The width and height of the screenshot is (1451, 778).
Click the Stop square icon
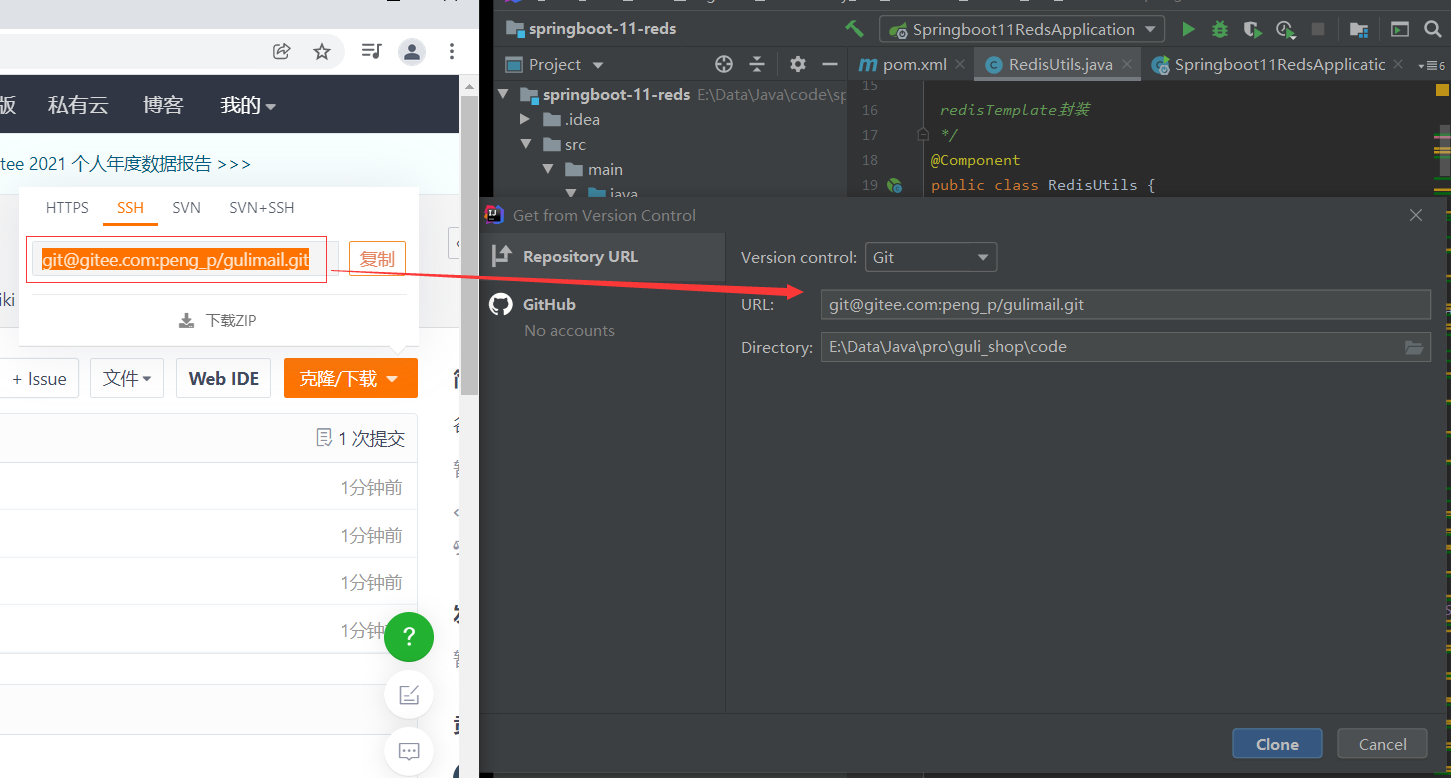(x=1318, y=29)
